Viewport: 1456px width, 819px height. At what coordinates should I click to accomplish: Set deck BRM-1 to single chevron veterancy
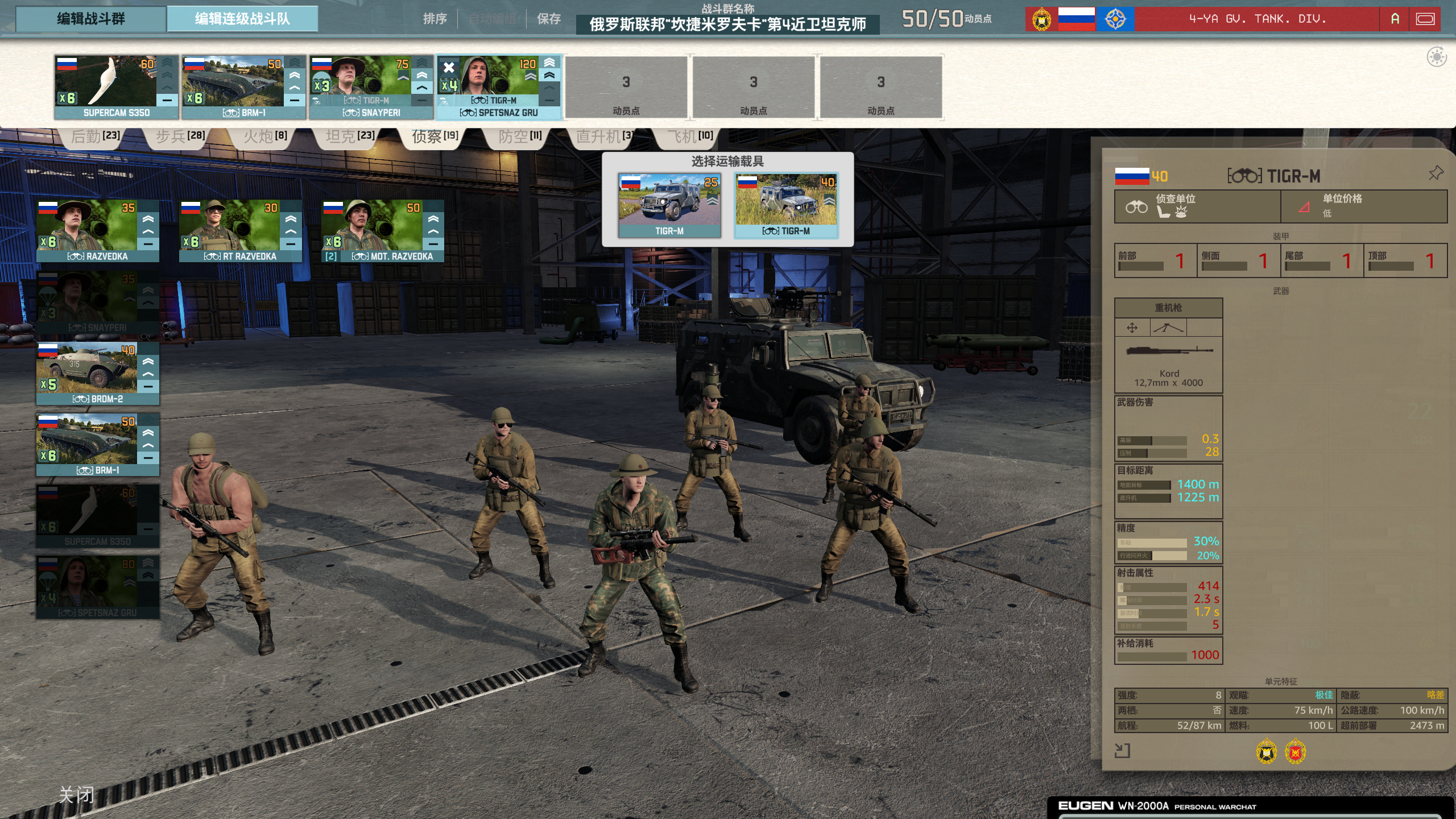click(x=294, y=87)
